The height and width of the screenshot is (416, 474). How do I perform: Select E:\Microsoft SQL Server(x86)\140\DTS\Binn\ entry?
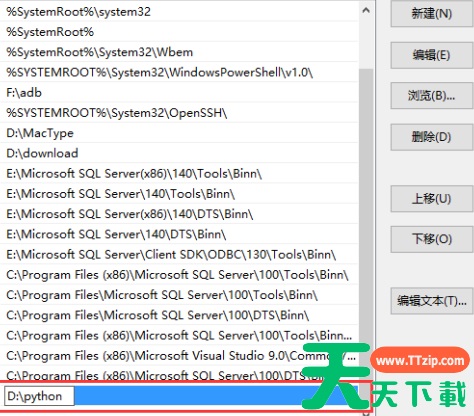[x=179, y=214]
